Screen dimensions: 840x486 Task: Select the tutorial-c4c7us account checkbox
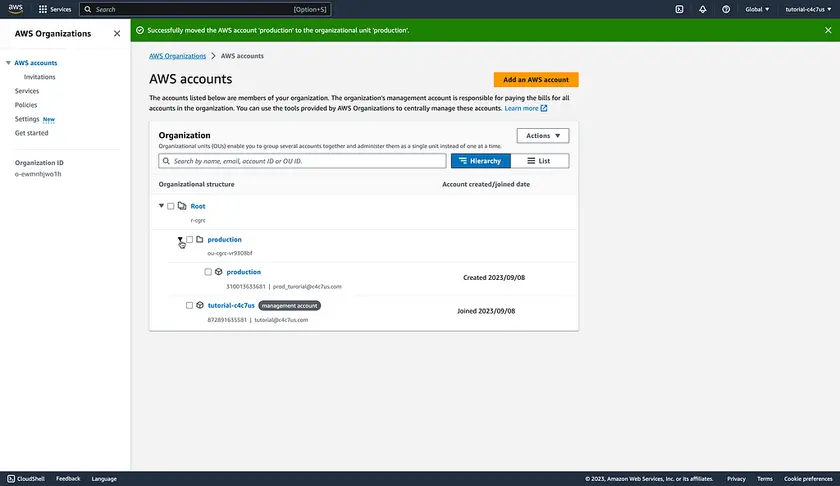189,305
